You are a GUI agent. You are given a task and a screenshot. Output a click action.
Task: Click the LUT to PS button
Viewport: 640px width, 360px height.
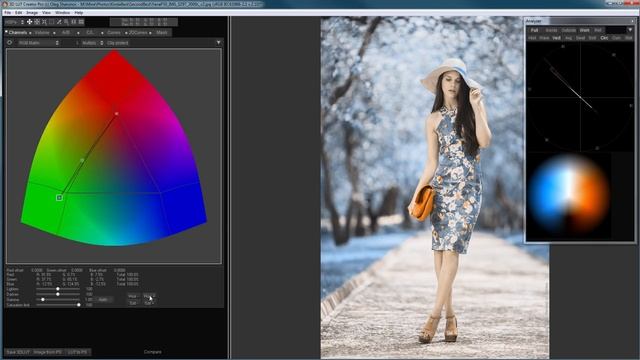[78, 352]
